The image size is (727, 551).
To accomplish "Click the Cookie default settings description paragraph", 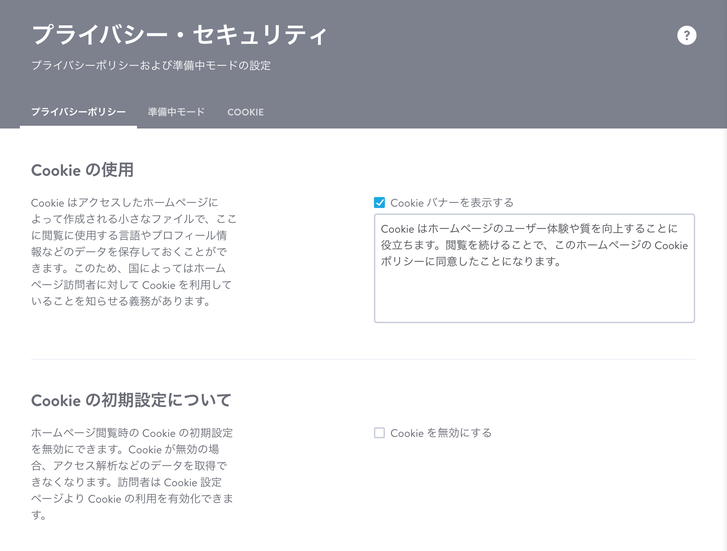I will [x=132, y=474].
